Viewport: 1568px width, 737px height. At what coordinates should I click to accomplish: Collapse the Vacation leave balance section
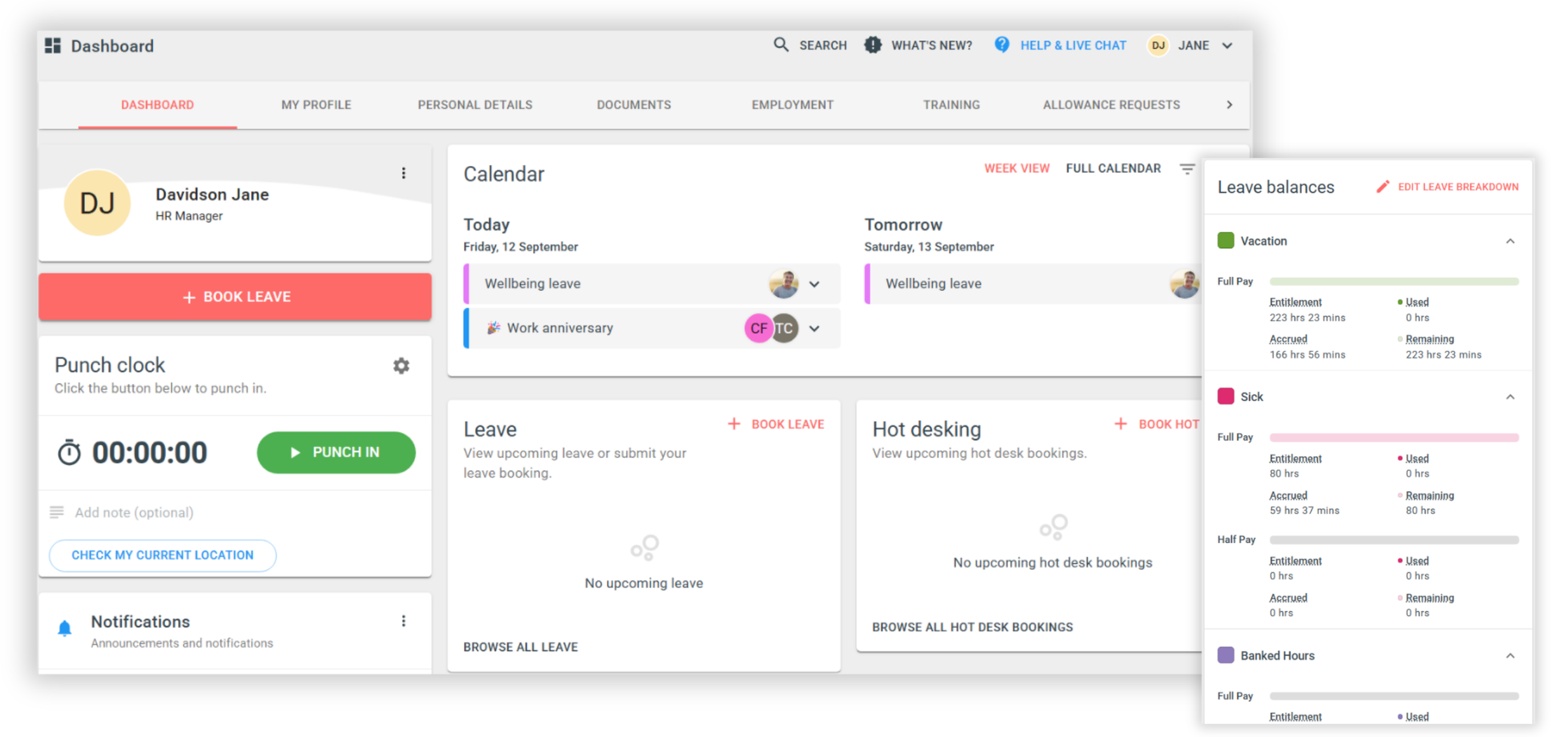pyautogui.click(x=1511, y=241)
